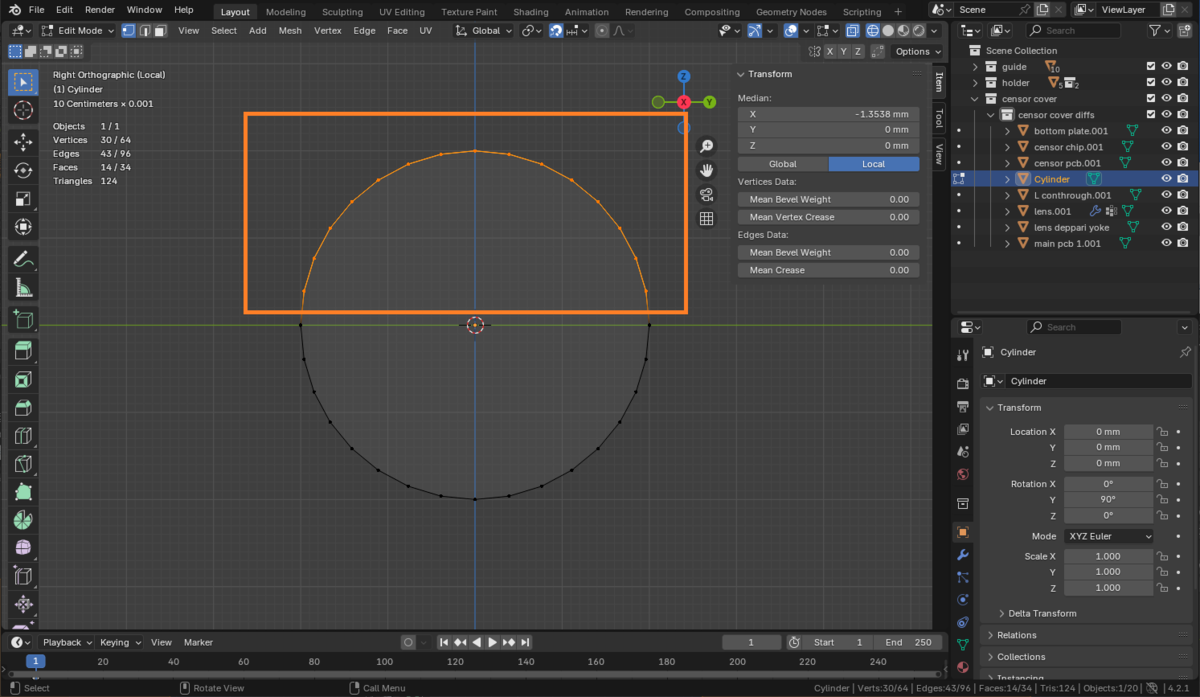1200x697 pixels.
Task: Switch to the Modeling workspace tab
Action: pos(285,12)
